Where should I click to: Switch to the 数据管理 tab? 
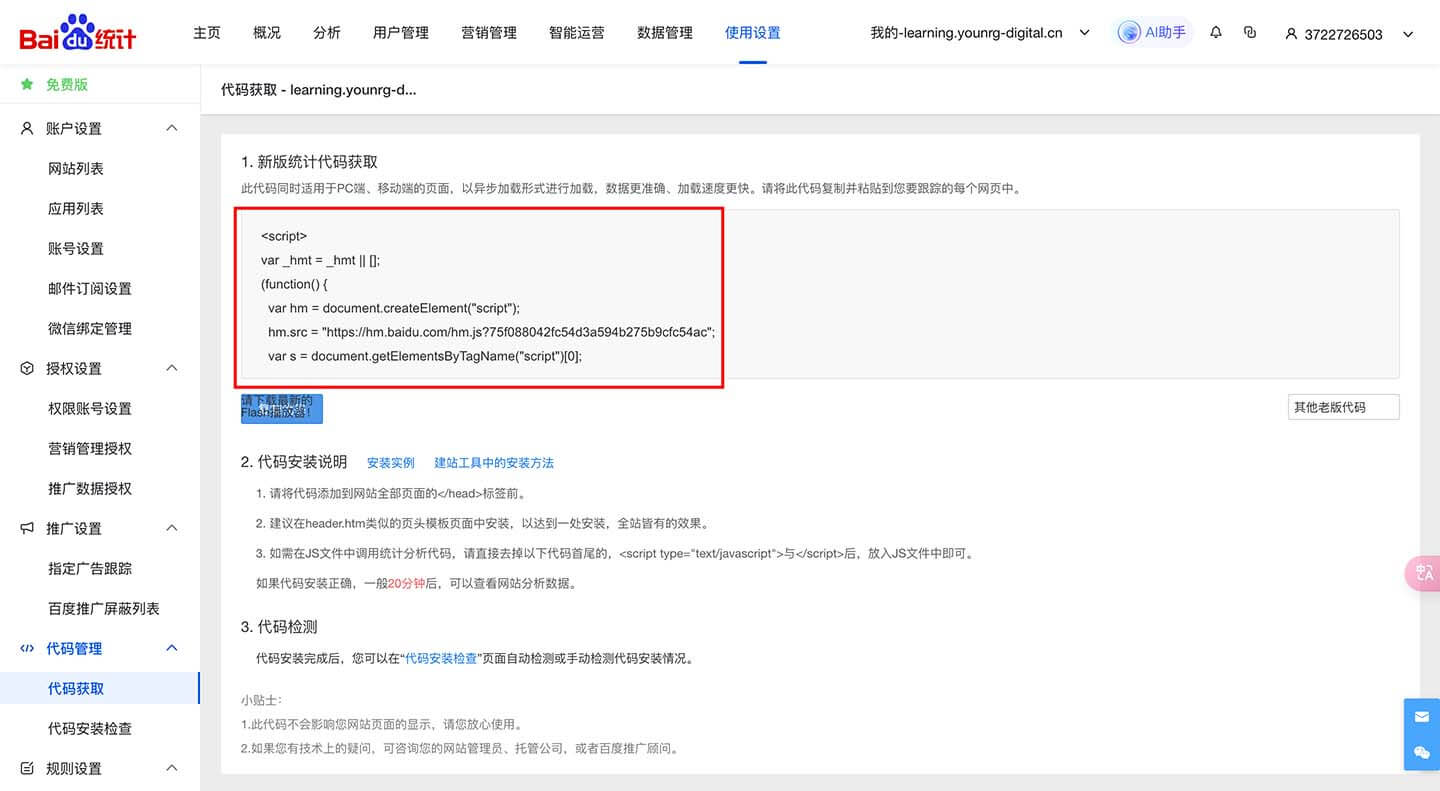(665, 33)
